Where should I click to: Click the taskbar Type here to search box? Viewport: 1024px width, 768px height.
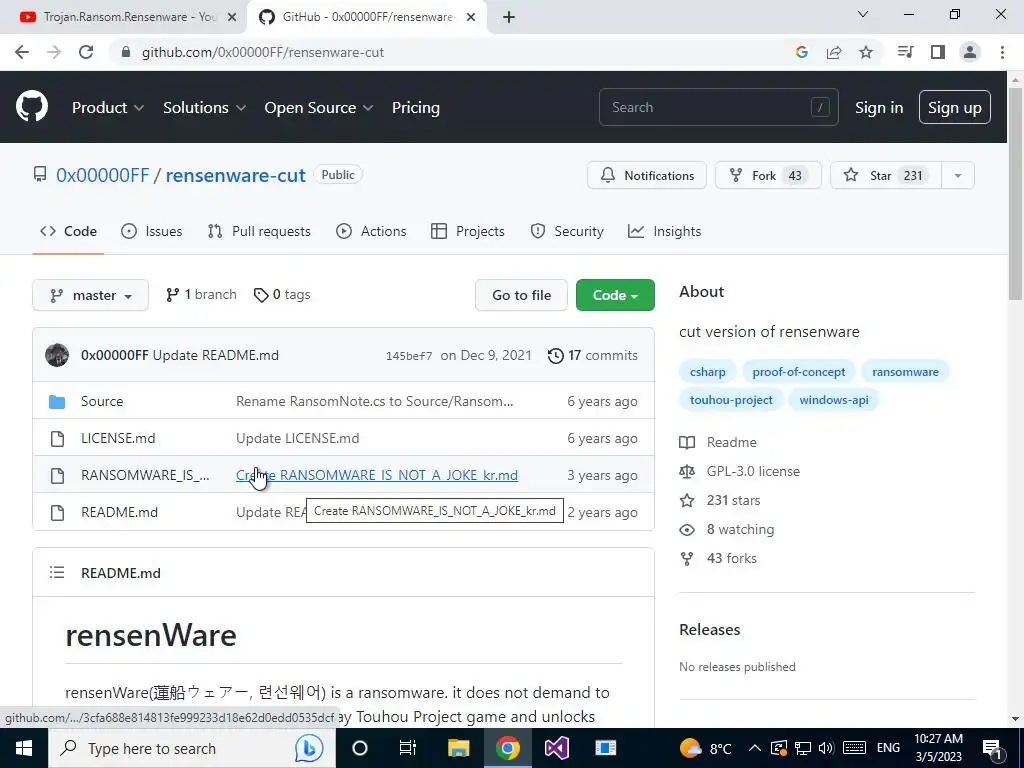click(x=192, y=748)
